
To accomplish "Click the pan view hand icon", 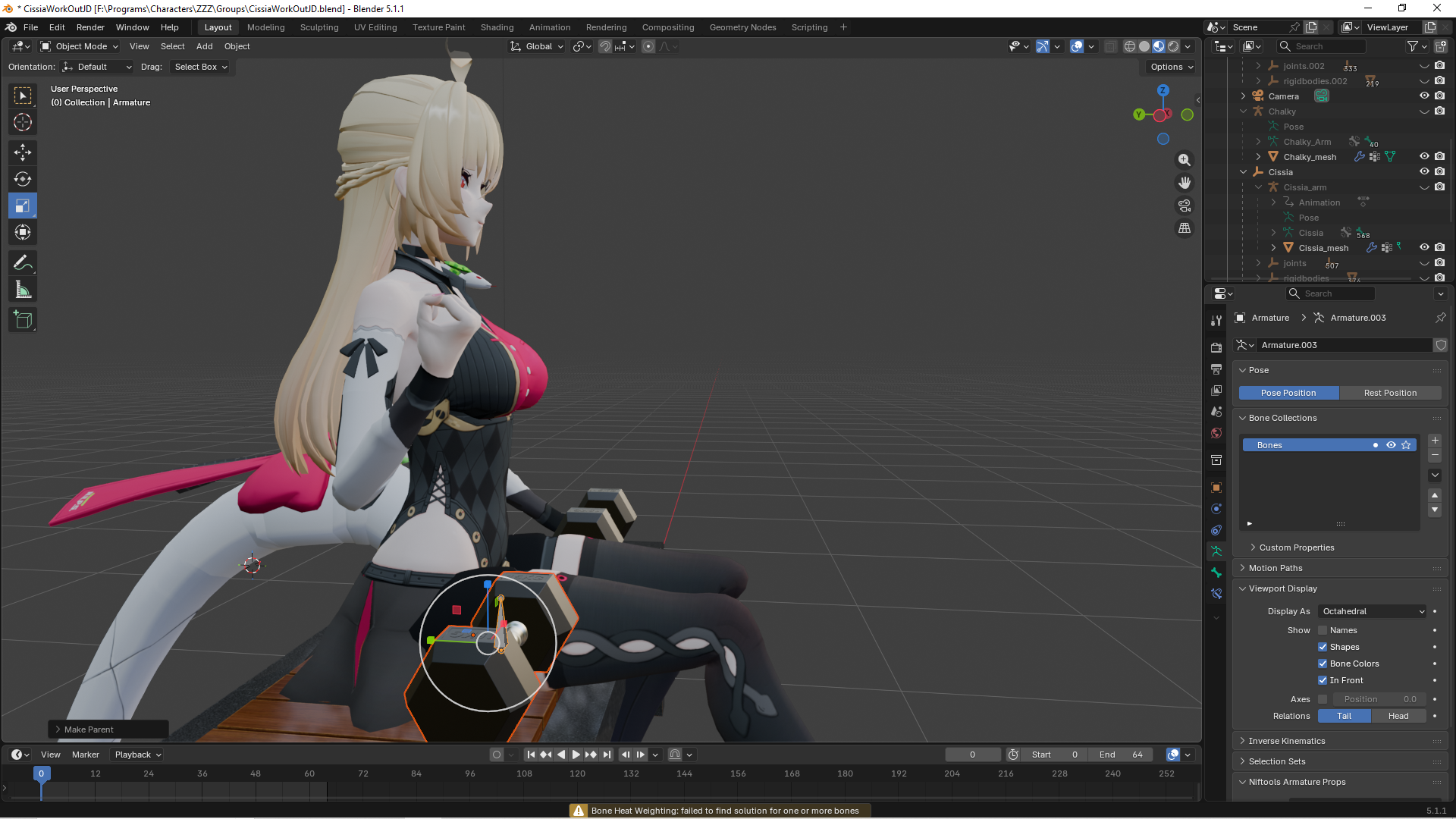I will [1184, 183].
